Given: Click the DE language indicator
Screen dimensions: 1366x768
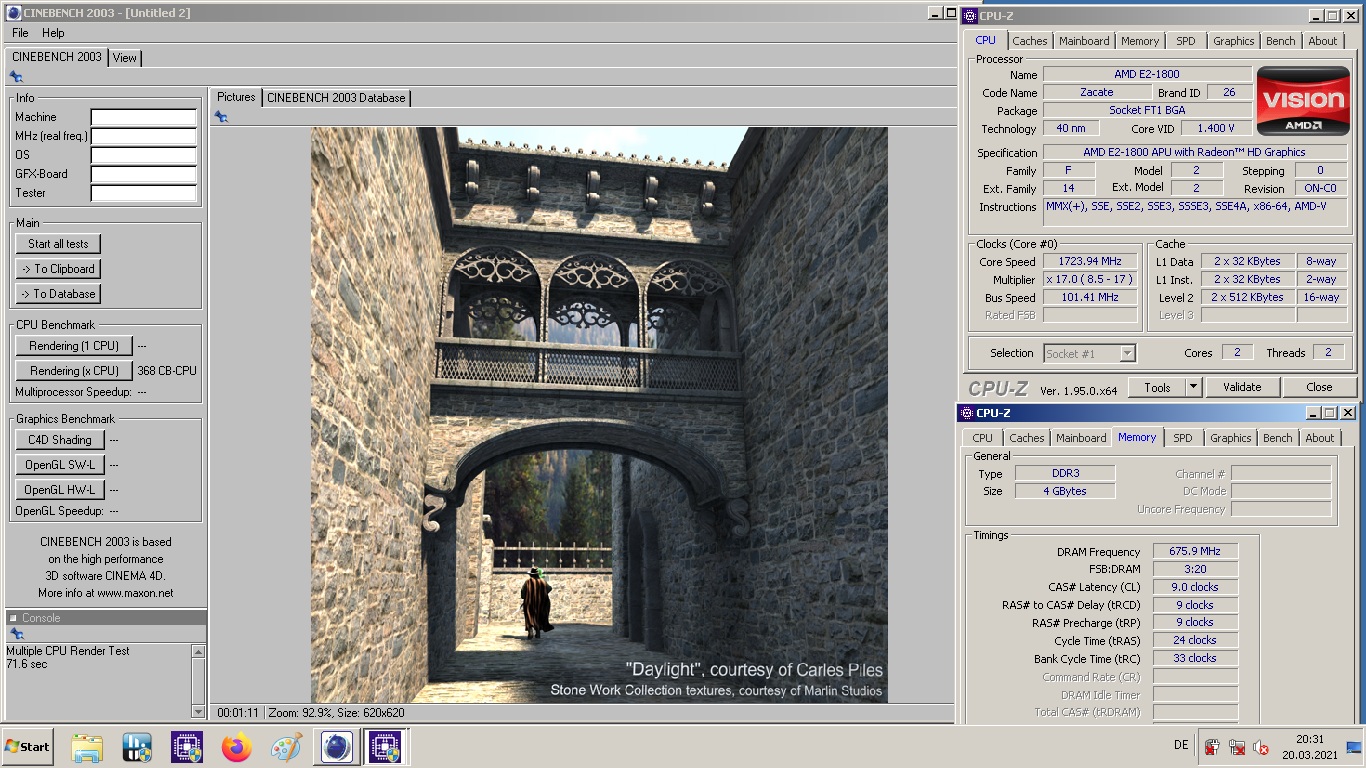Looking at the screenshot, I should (1181, 745).
